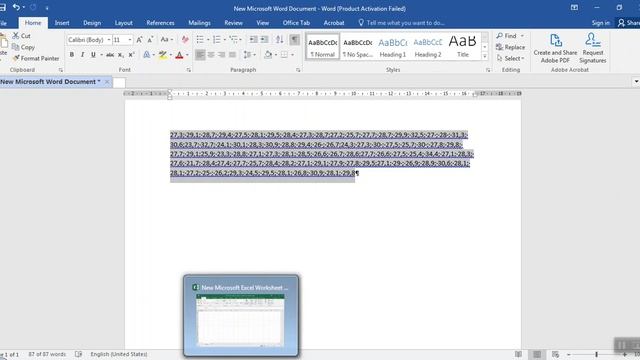Apply the text highlight color marker
The height and width of the screenshot is (360, 640).
[163, 55]
